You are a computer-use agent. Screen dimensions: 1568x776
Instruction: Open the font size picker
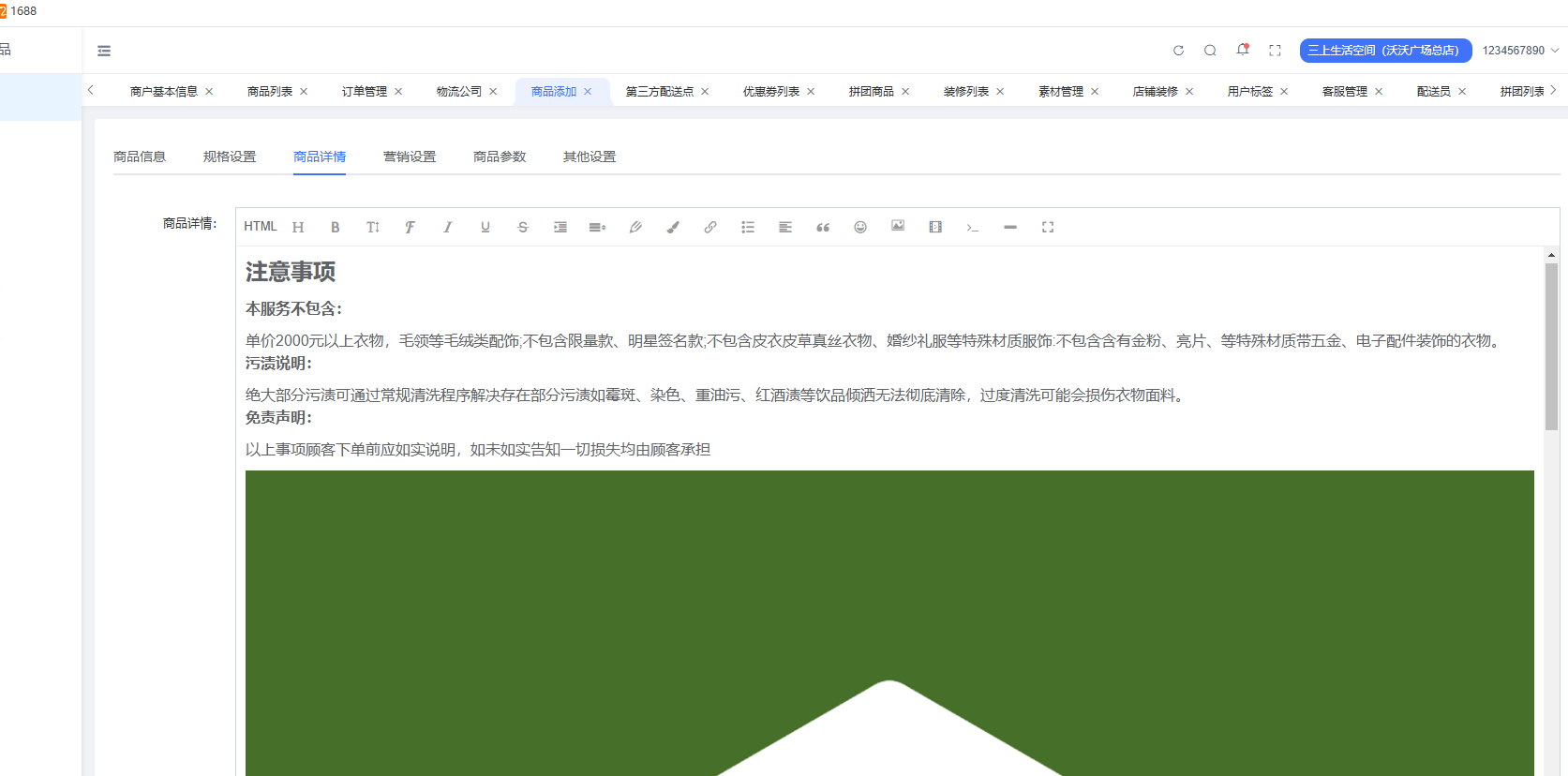(372, 227)
